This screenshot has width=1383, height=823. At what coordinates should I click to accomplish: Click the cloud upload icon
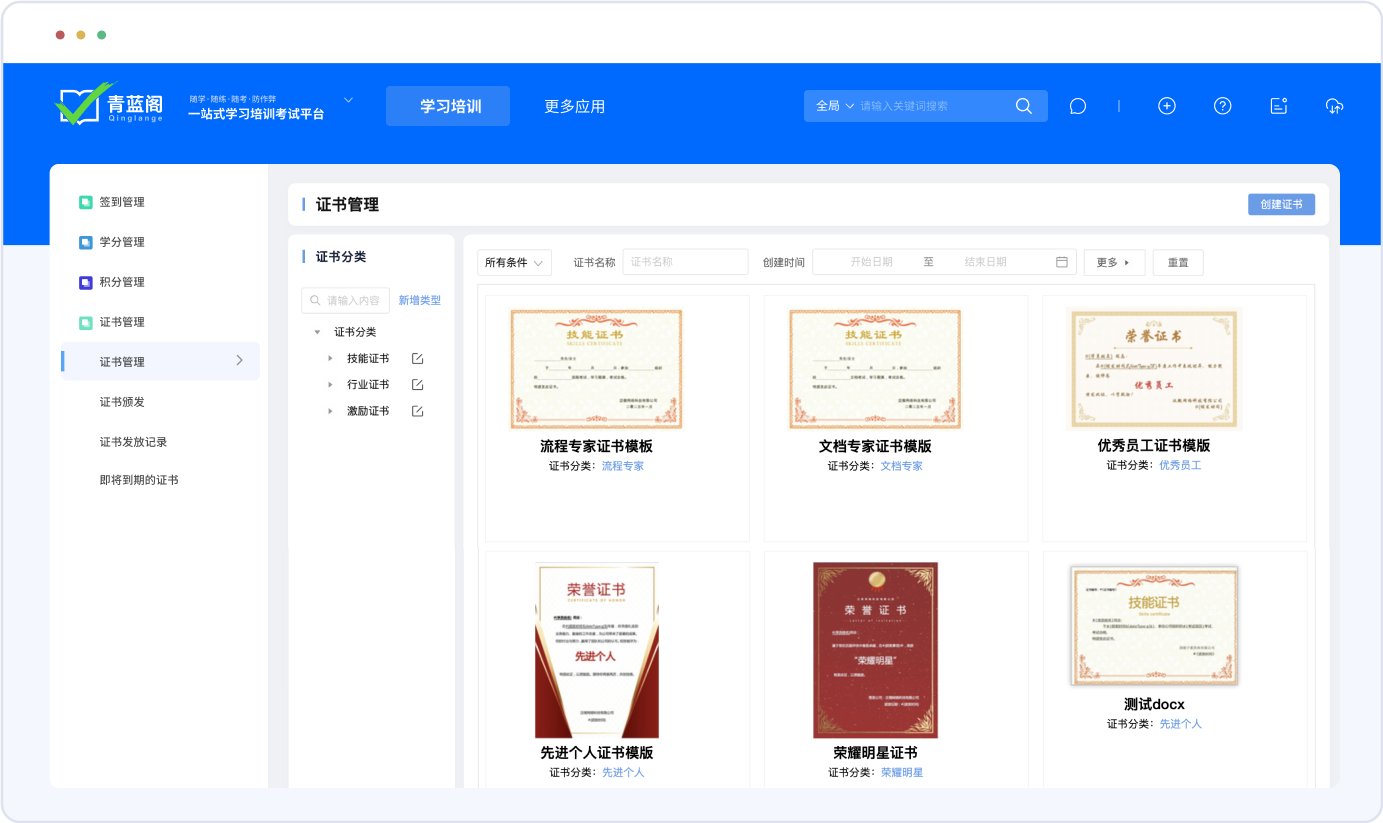tap(1334, 106)
